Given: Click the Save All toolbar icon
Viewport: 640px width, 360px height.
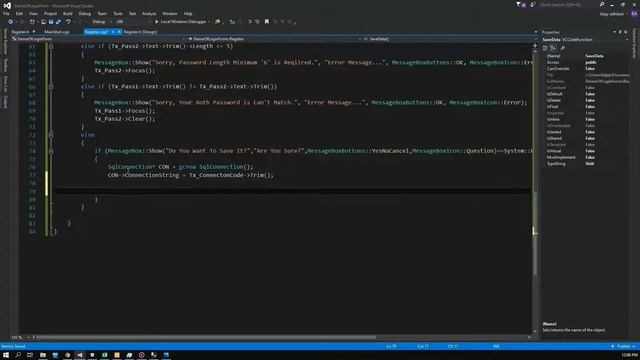Looking at the screenshot, I should coord(58,22).
